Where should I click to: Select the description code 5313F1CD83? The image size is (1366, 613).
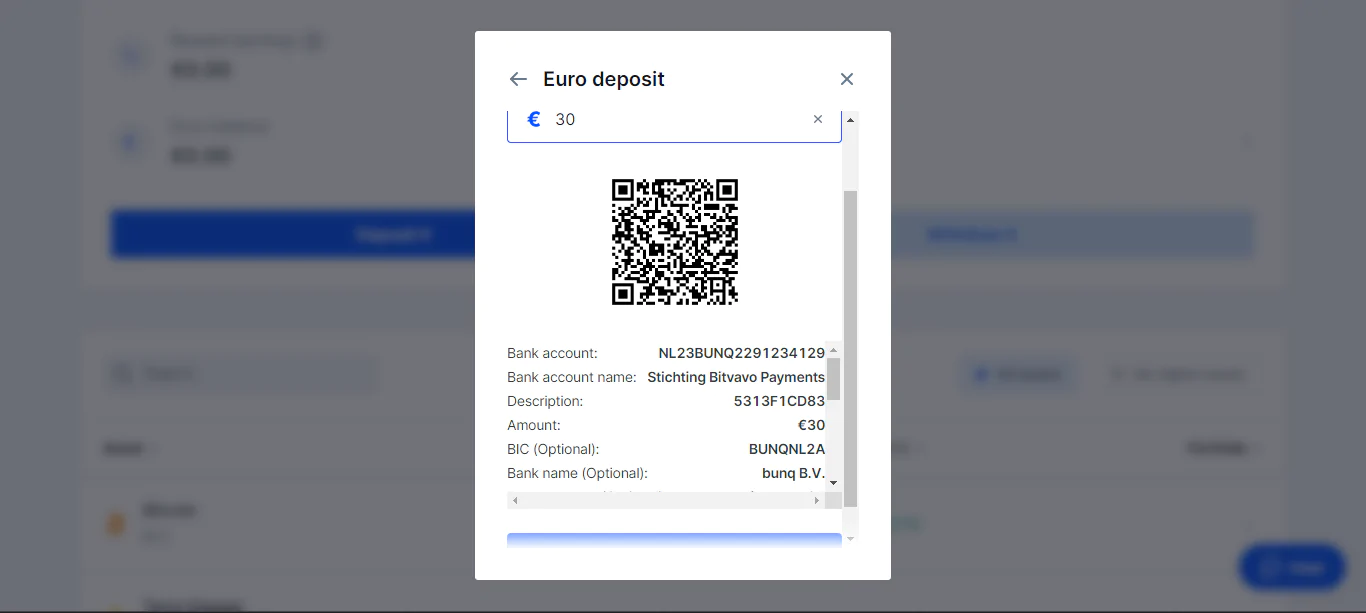point(779,401)
